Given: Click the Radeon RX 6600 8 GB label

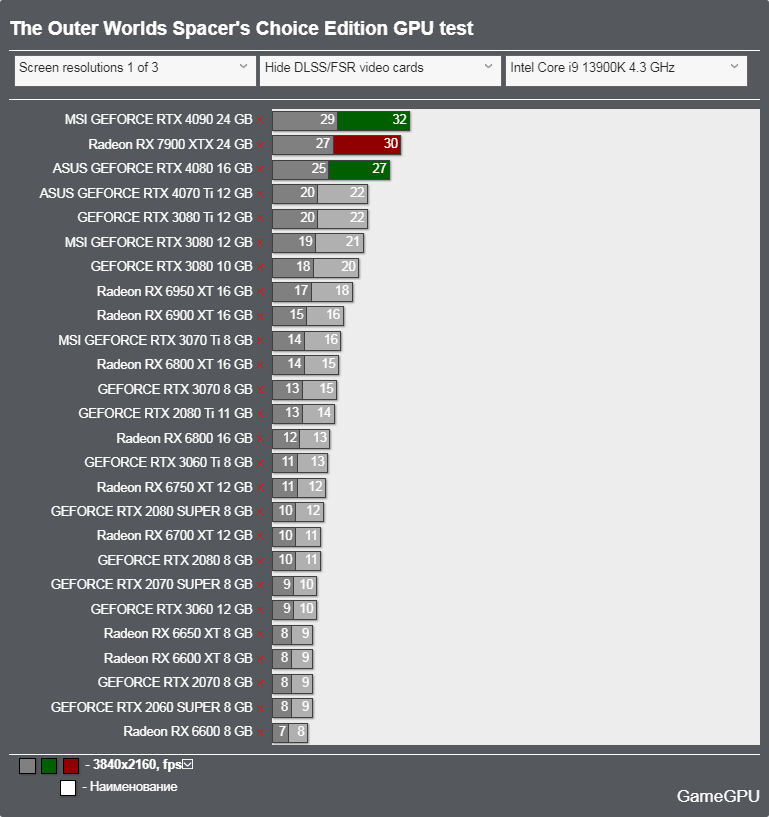Looking at the screenshot, I should (x=188, y=732).
